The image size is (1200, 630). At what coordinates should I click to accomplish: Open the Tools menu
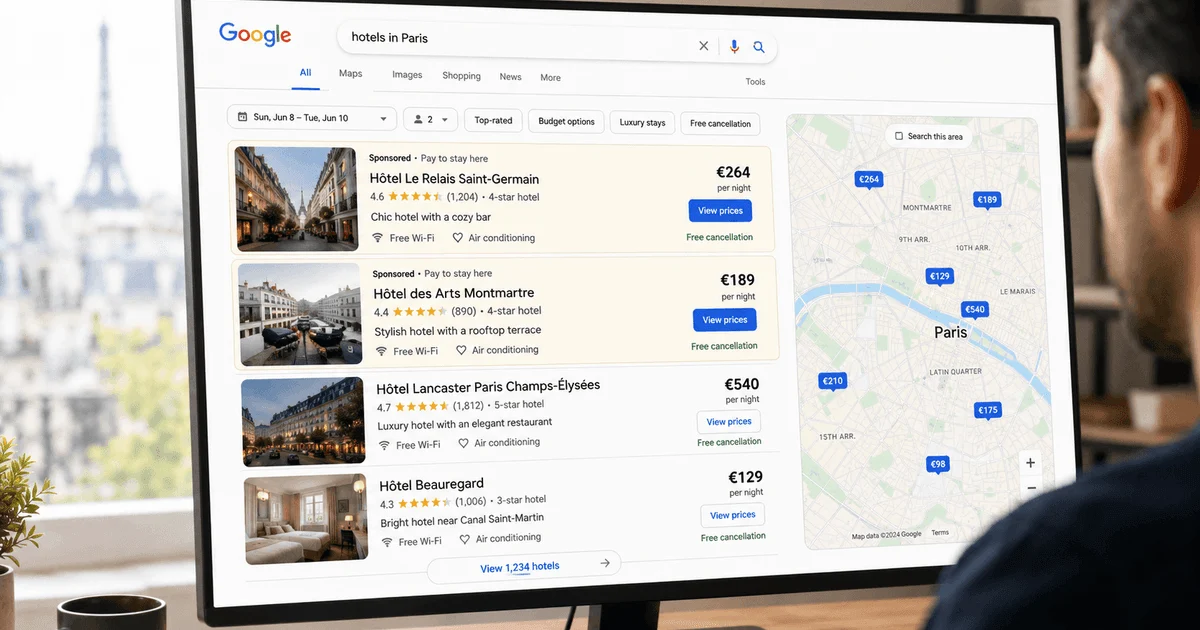point(755,82)
